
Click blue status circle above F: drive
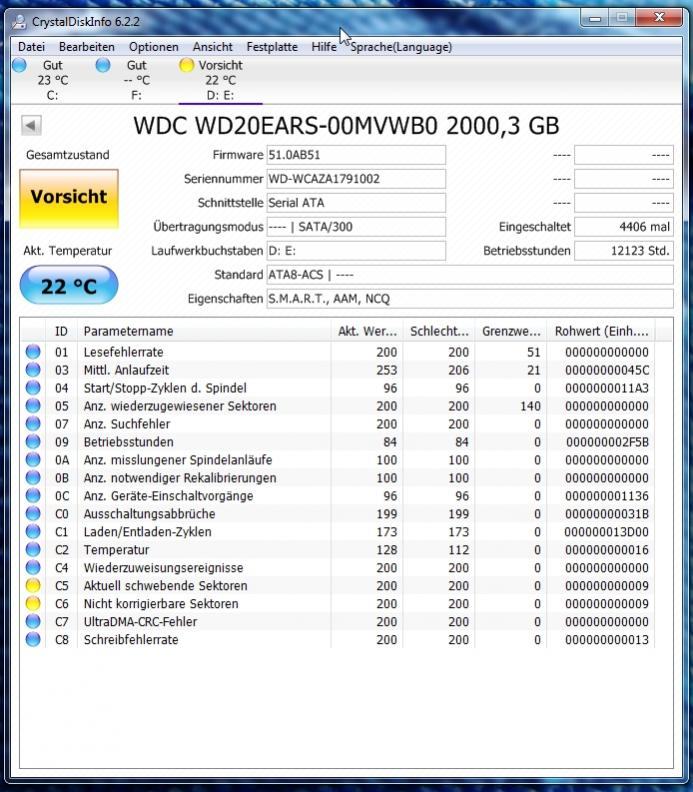pyautogui.click(x=103, y=65)
